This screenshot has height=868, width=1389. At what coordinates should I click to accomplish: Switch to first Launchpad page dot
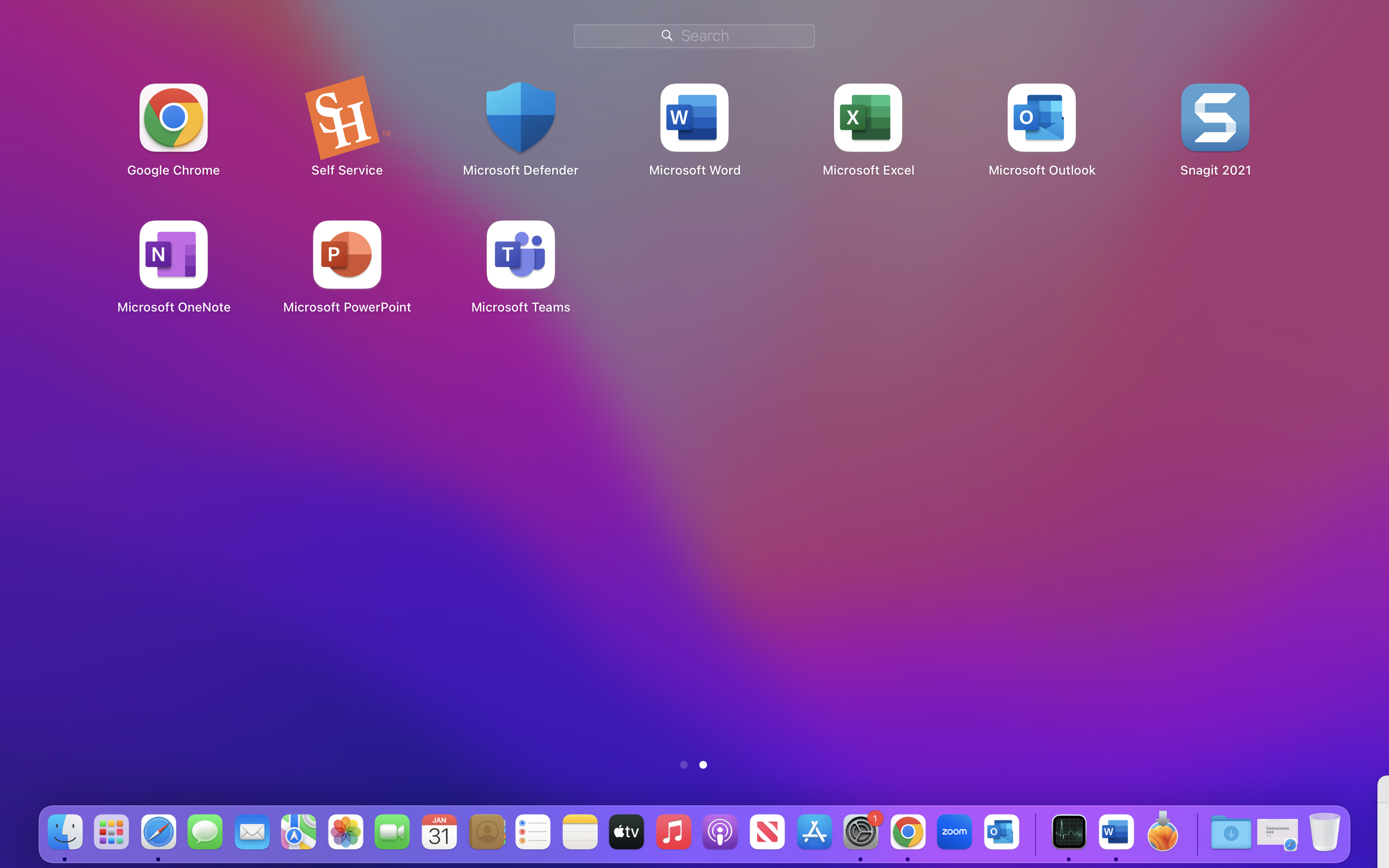[x=683, y=765]
